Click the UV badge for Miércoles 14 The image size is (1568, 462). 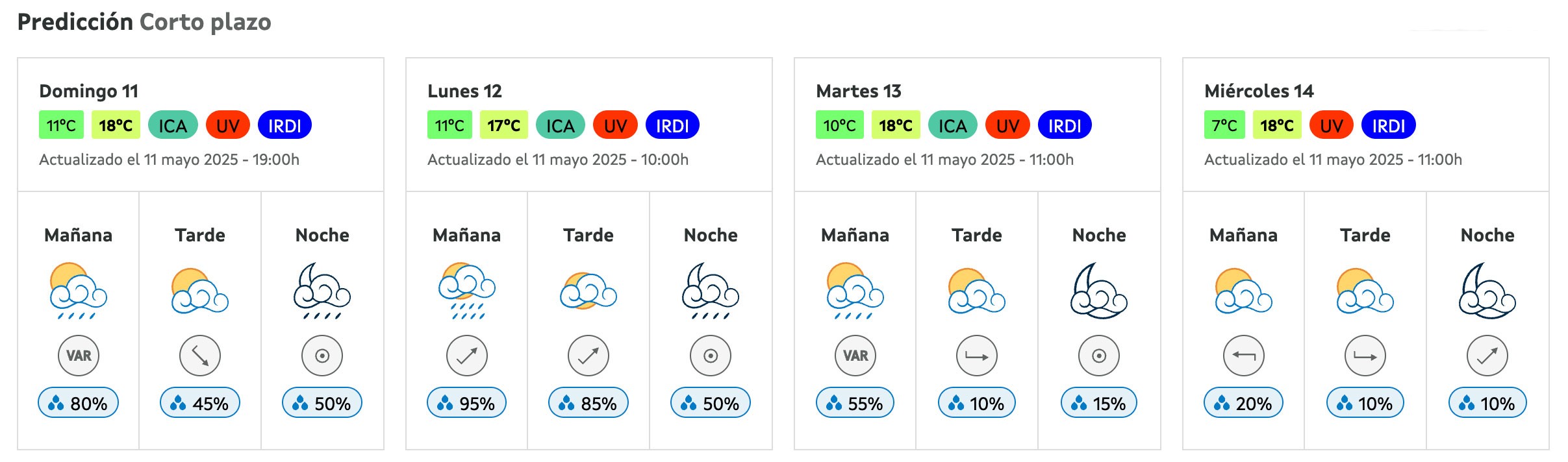(x=1332, y=125)
